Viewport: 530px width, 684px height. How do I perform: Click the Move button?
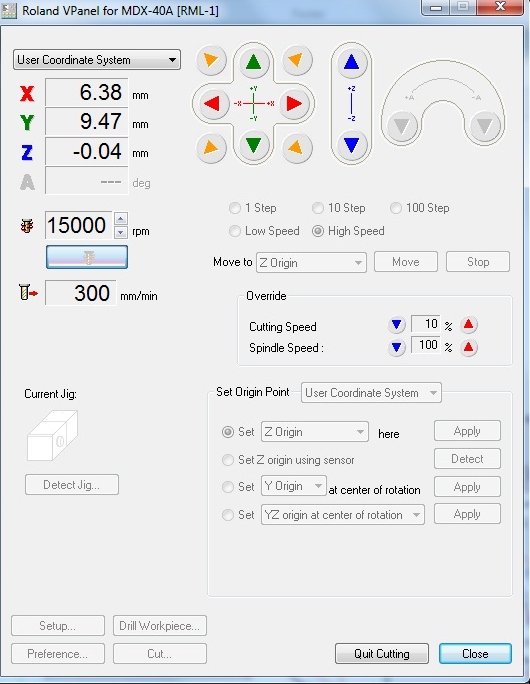[406, 262]
